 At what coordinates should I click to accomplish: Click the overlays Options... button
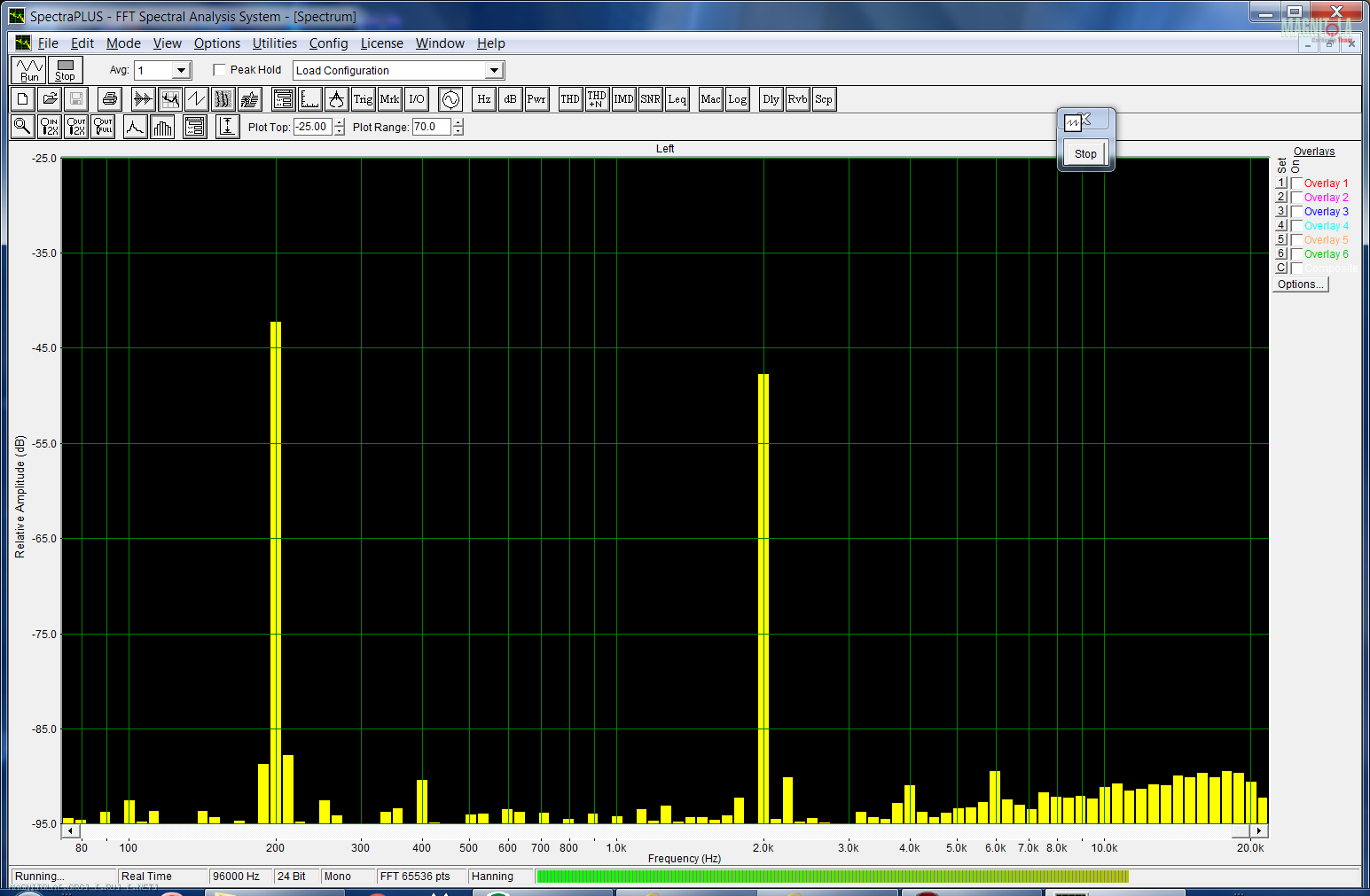1301,284
